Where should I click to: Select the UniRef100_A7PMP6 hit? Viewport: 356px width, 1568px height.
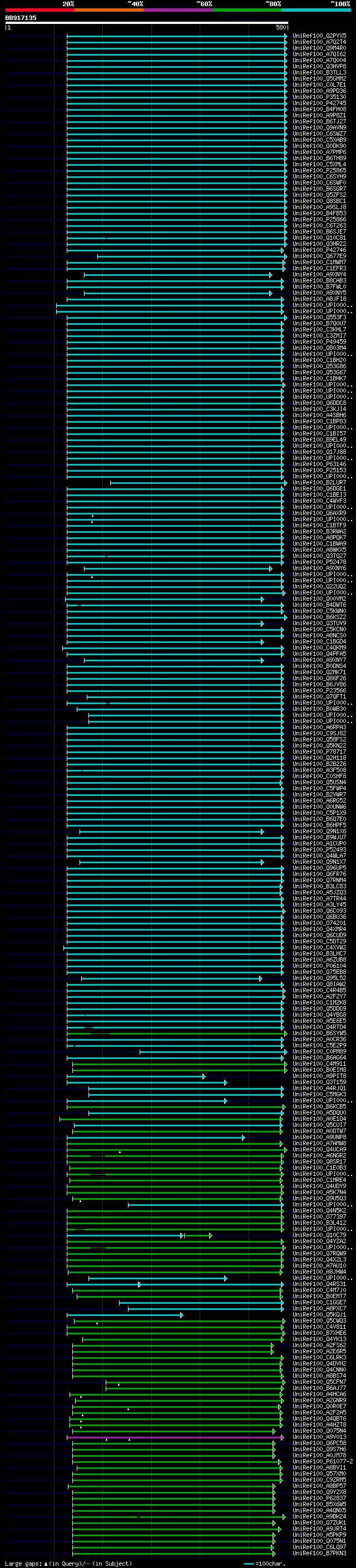[x=319, y=152]
